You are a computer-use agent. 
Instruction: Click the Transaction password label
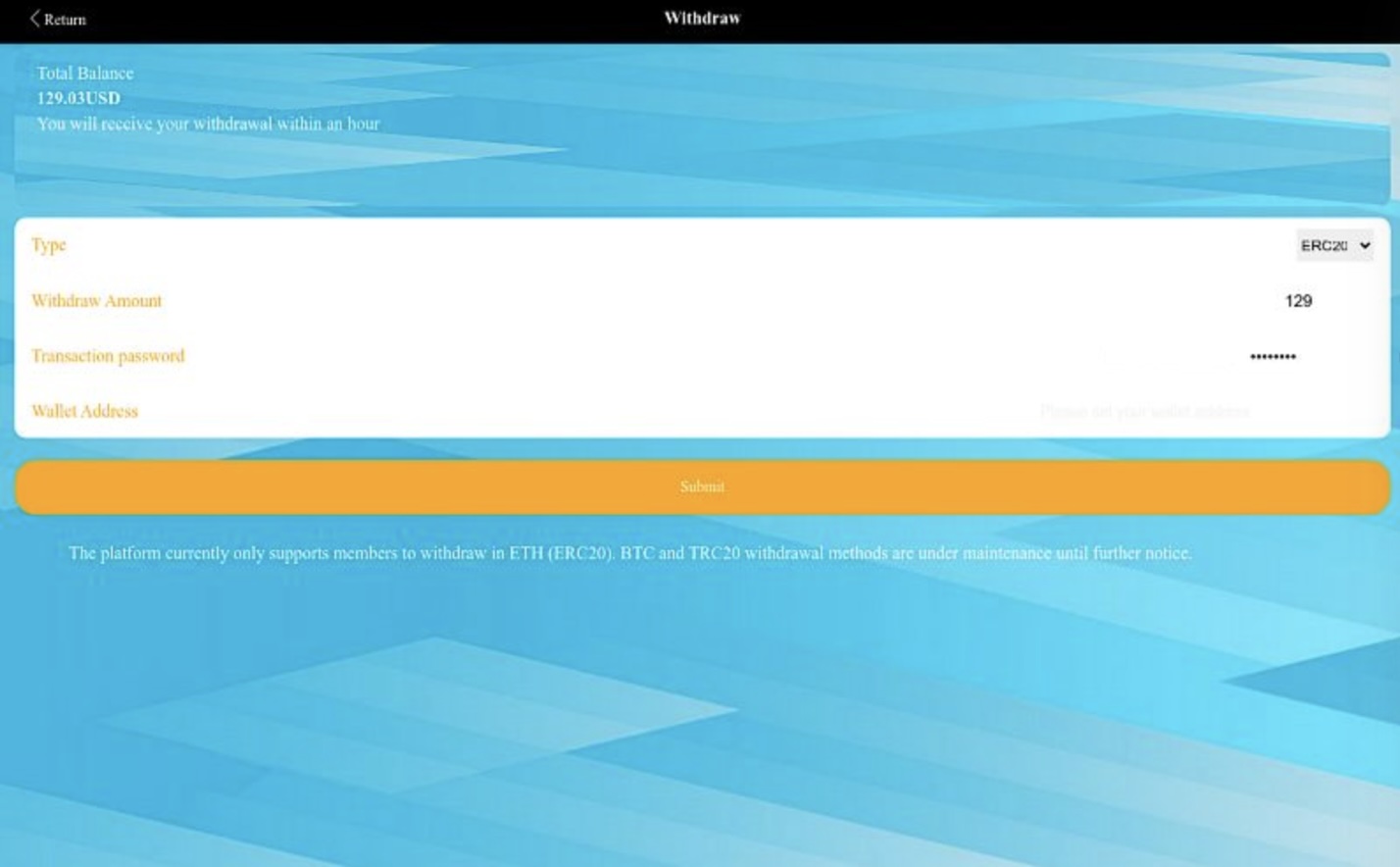pos(109,356)
